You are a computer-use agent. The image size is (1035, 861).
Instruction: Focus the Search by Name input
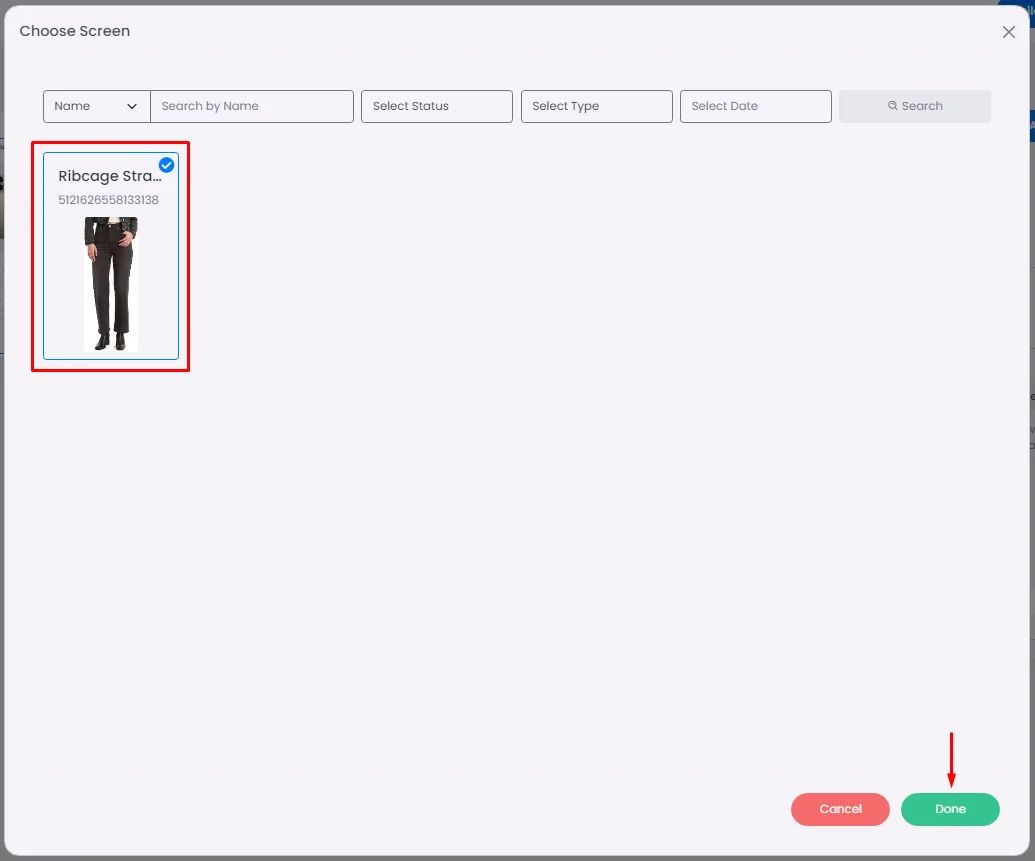251,106
